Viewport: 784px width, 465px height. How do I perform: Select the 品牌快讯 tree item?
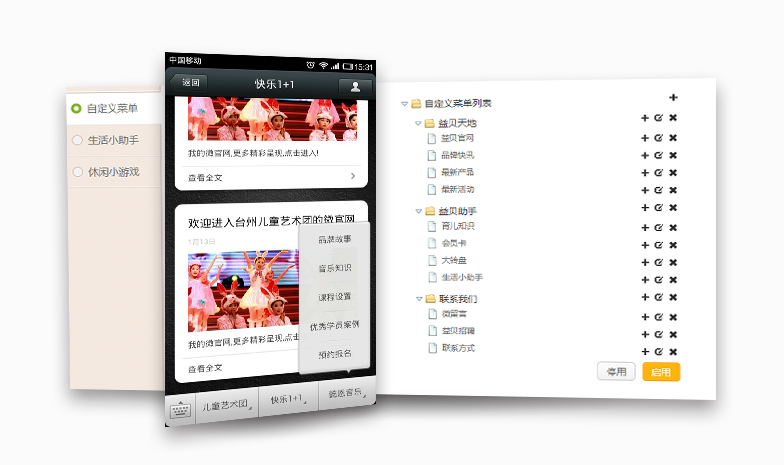[457, 156]
